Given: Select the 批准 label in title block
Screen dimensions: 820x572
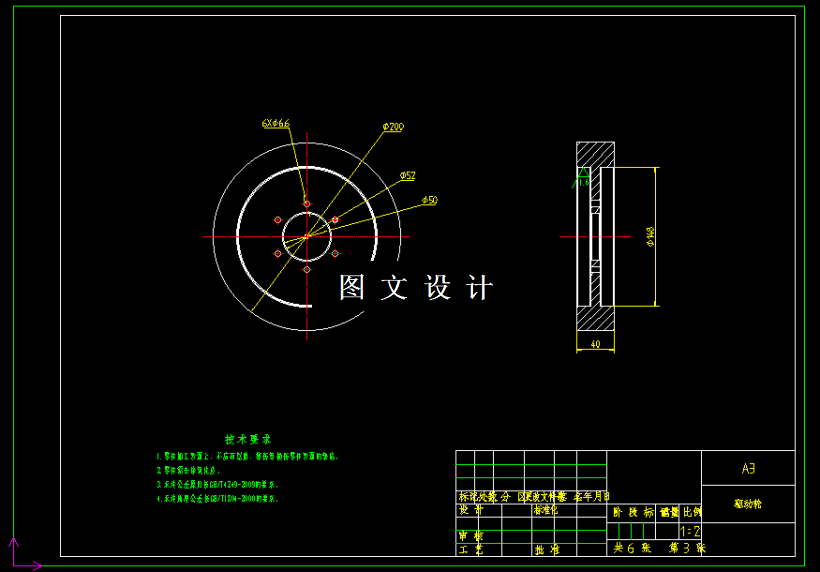Looking at the screenshot, I should point(547,550).
